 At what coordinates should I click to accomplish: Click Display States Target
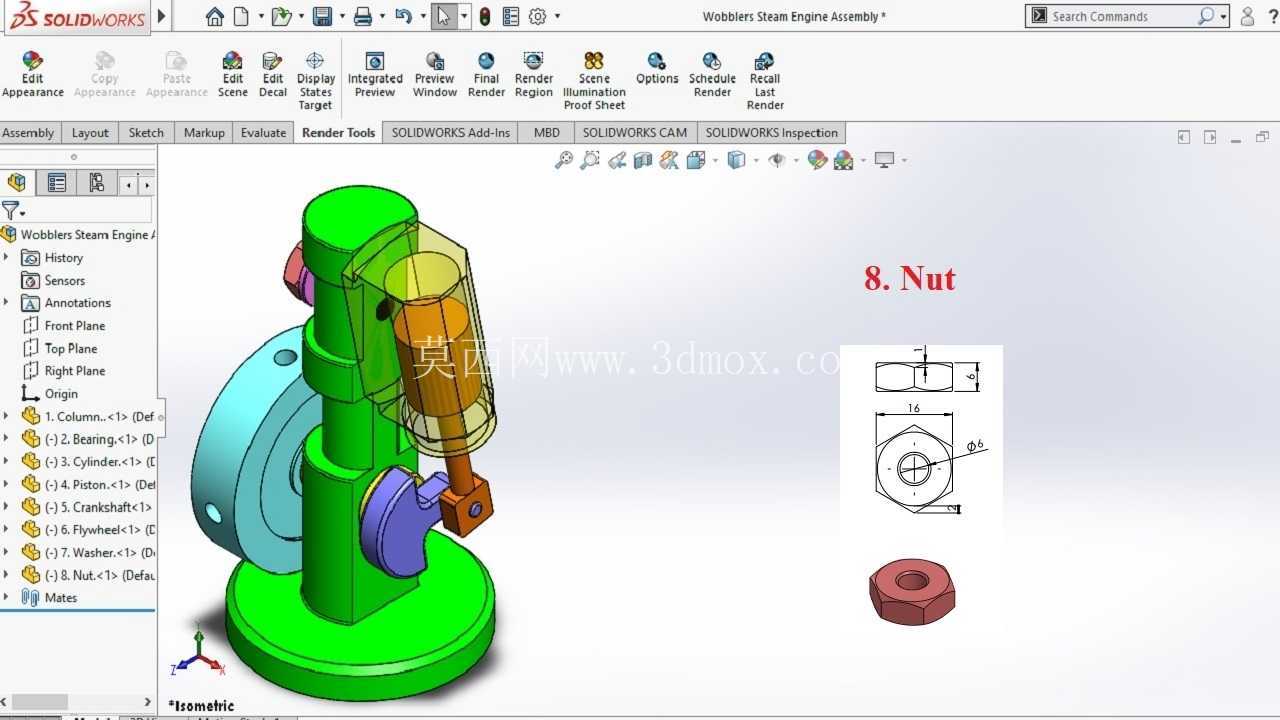click(x=315, y=81)
